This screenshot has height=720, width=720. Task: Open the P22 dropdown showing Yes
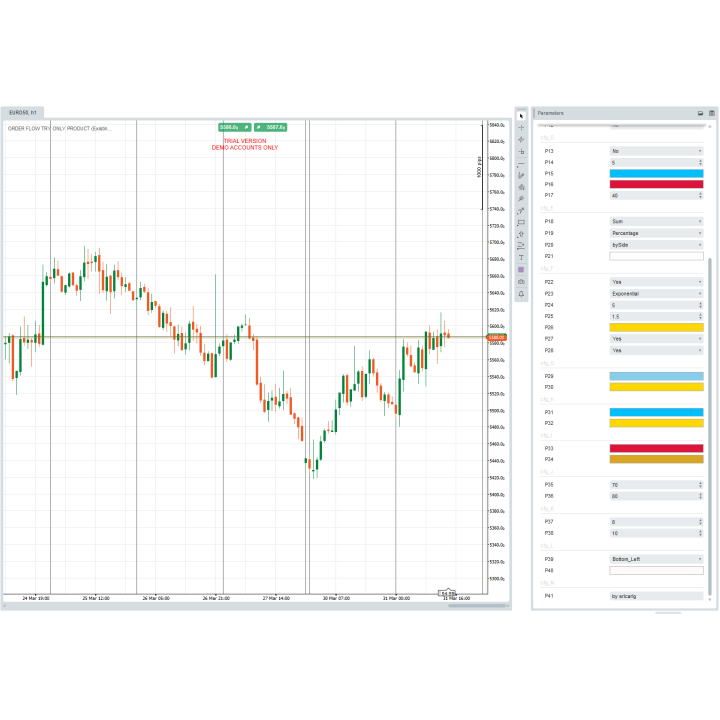(657, 282)
